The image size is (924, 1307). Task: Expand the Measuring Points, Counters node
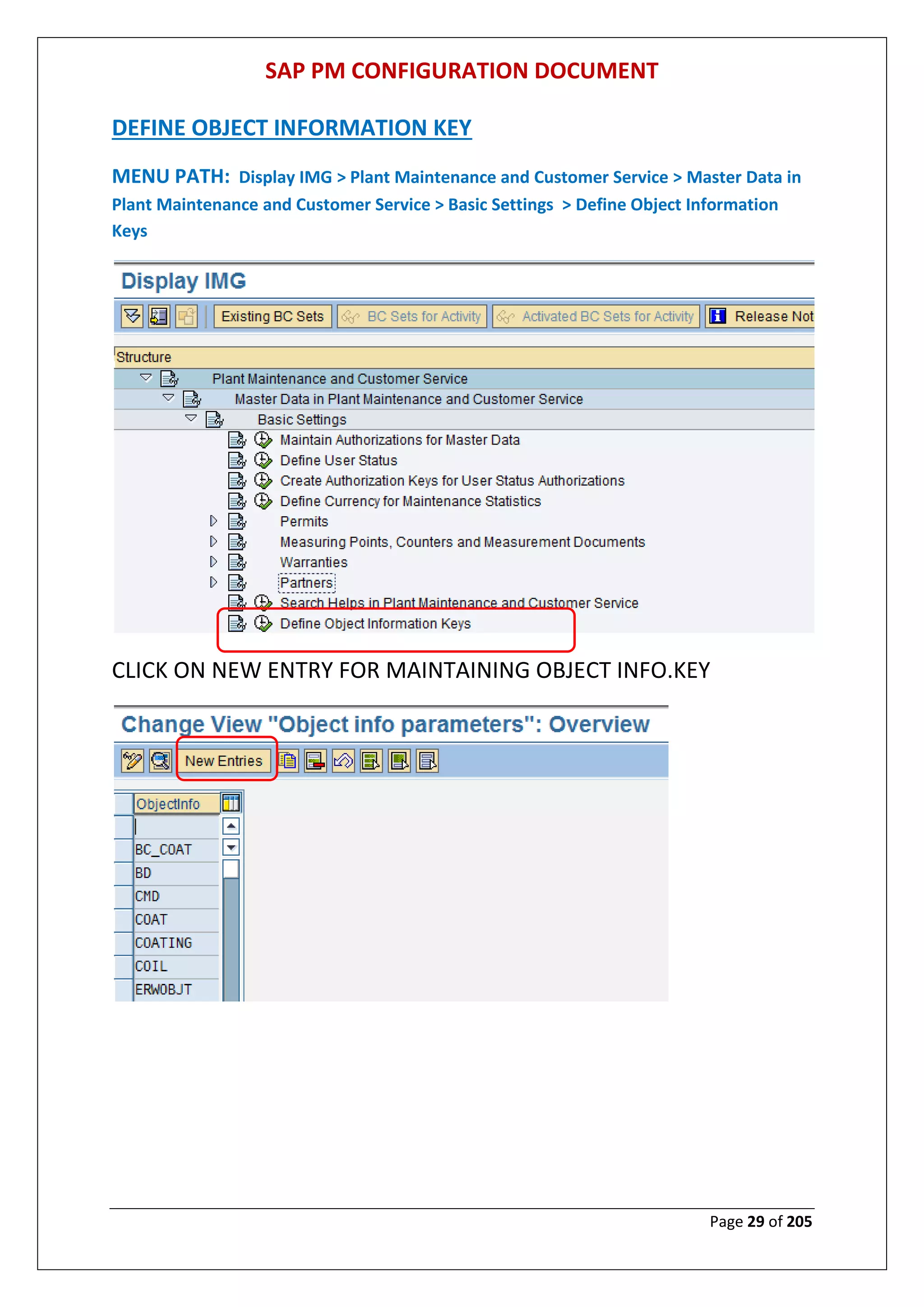[x=213, y=542]
